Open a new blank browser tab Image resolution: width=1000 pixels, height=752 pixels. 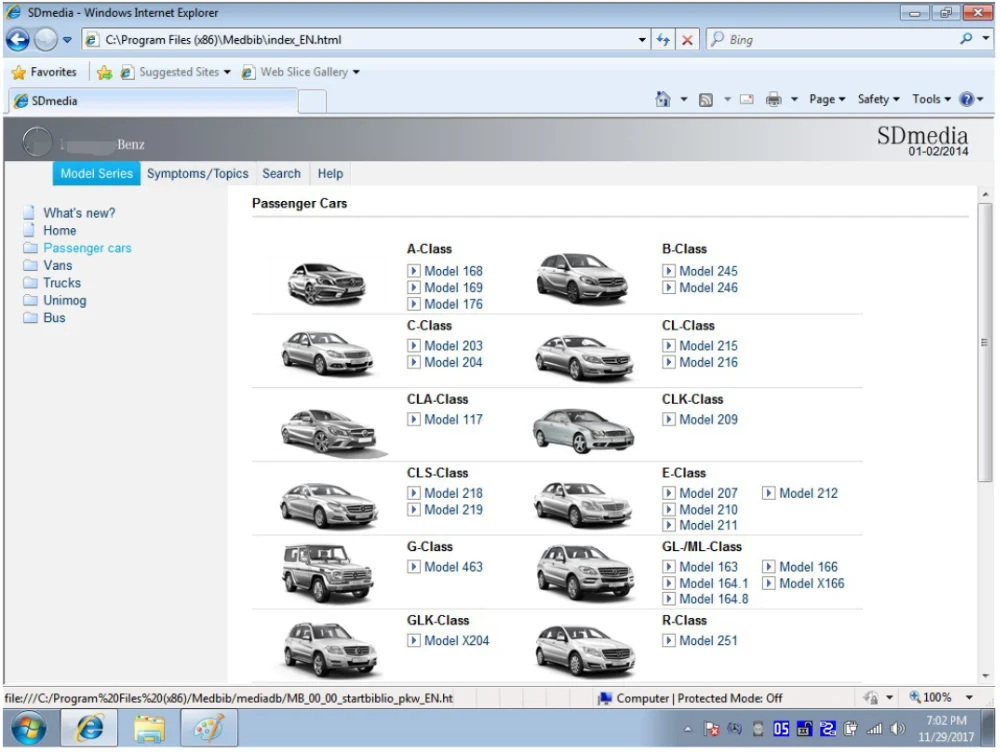(312, 101)
